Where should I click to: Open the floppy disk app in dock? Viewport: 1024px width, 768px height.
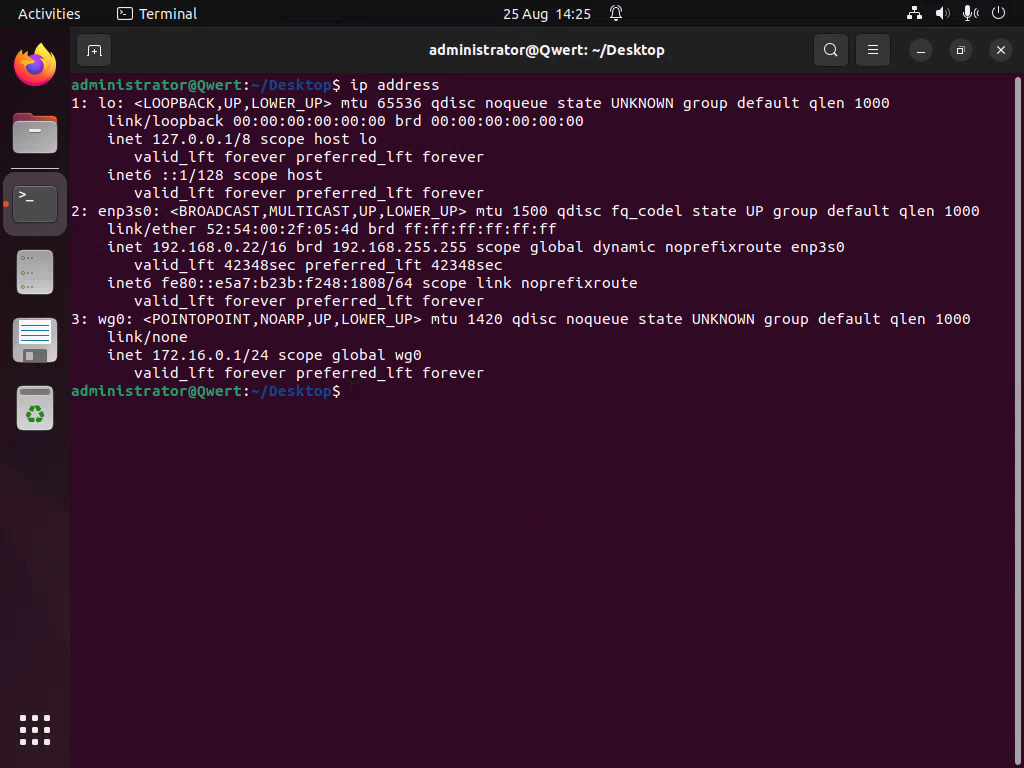coord(35,340)
